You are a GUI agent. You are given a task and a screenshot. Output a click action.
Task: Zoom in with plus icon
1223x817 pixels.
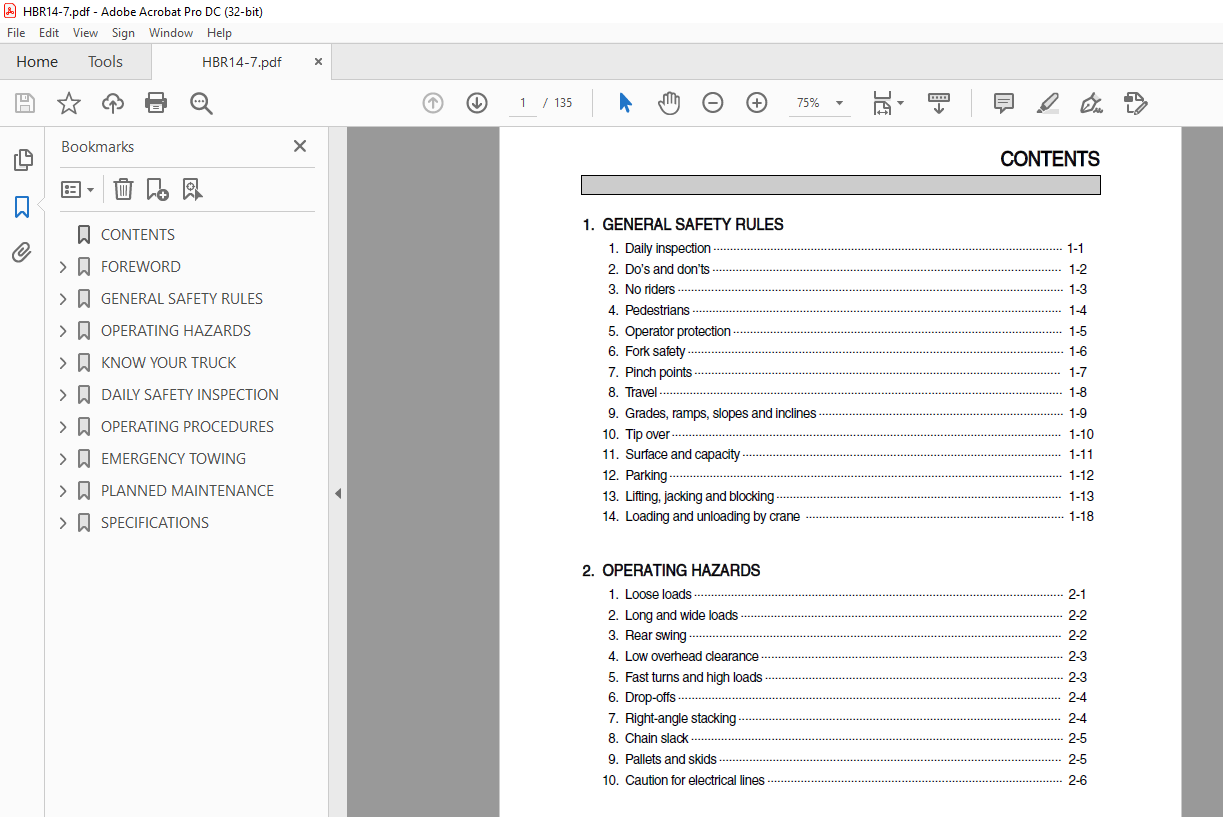(x=757, y=103)
